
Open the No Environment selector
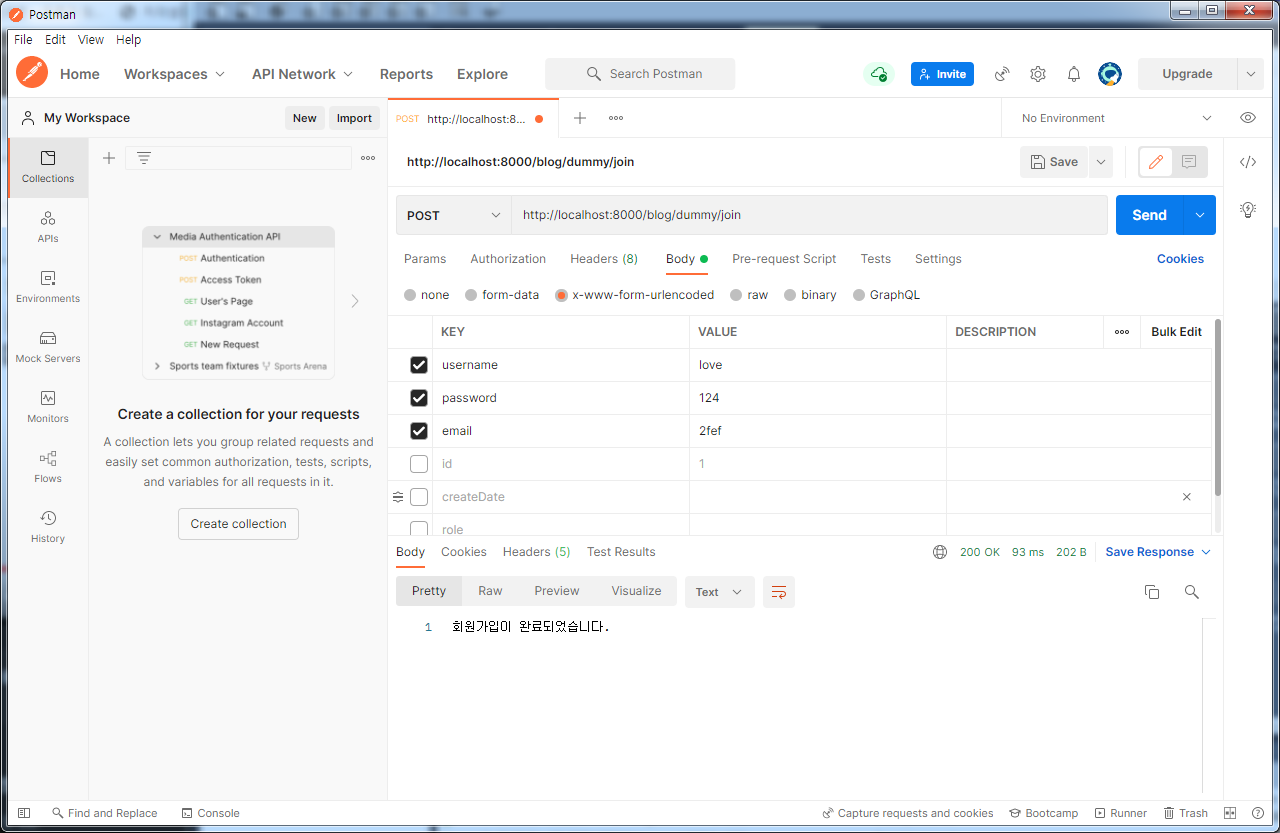point(1116,118)
